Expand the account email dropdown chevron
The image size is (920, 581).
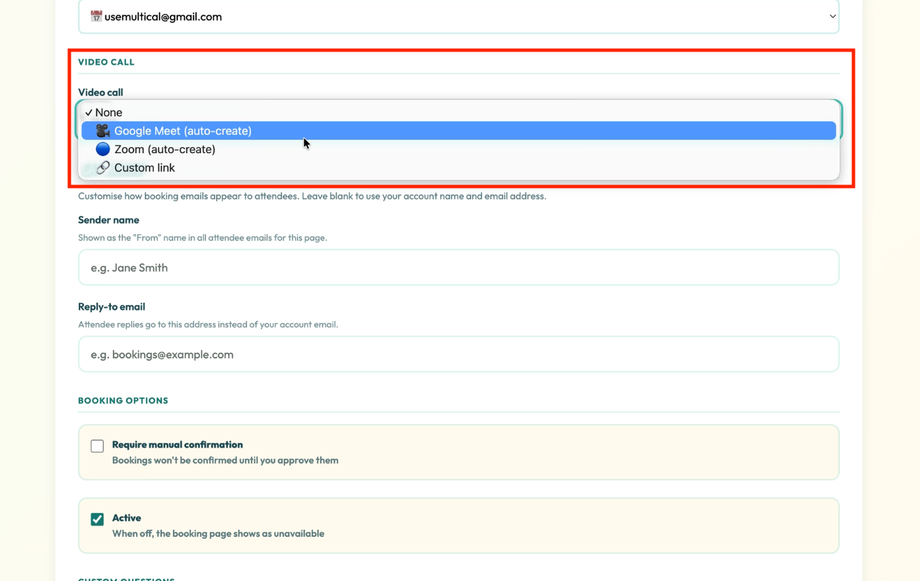pos(830,16)
